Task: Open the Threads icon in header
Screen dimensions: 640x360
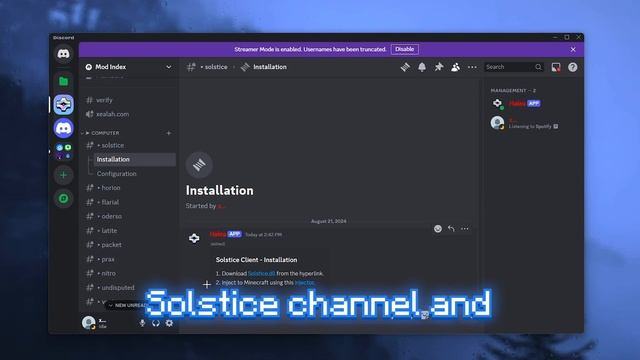Action: (x=405, y=67)
